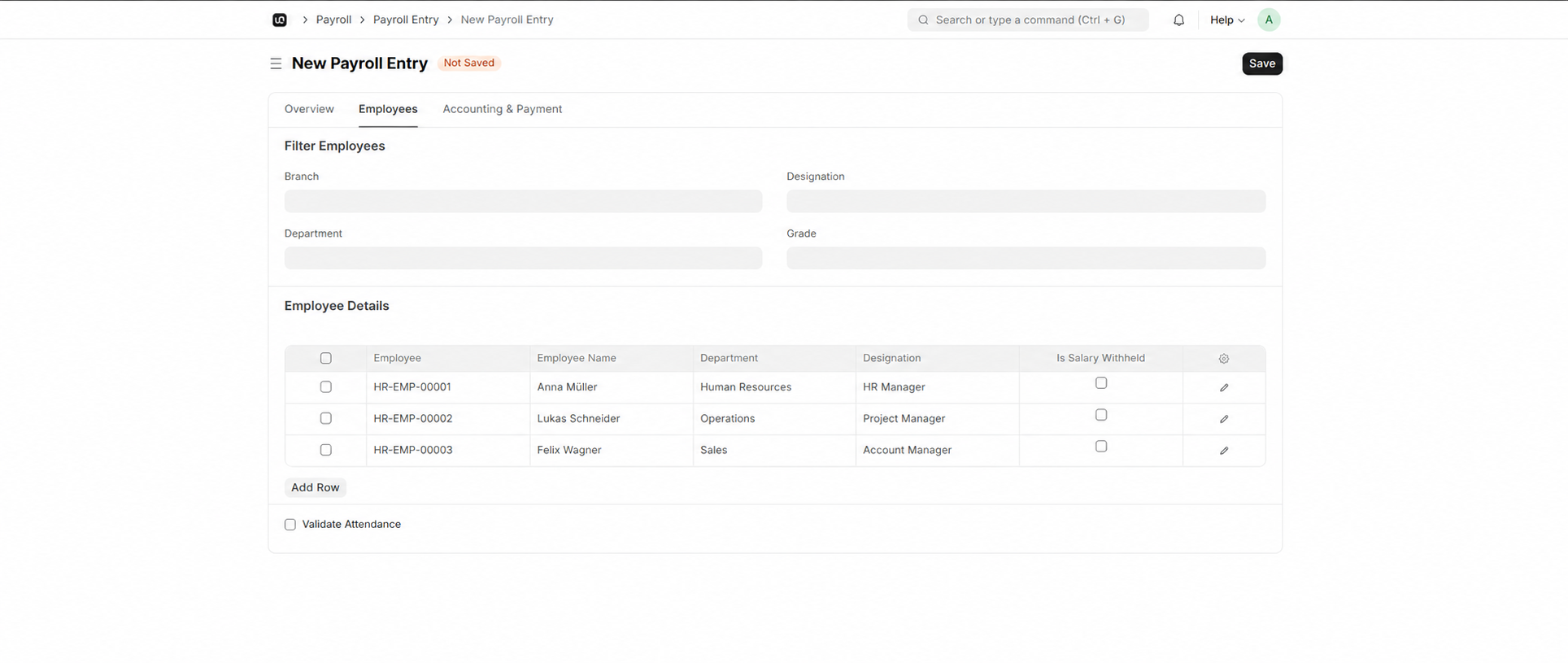Open the Branch filter field
This screenshot has height=663, width=1568.
(523, 201)
